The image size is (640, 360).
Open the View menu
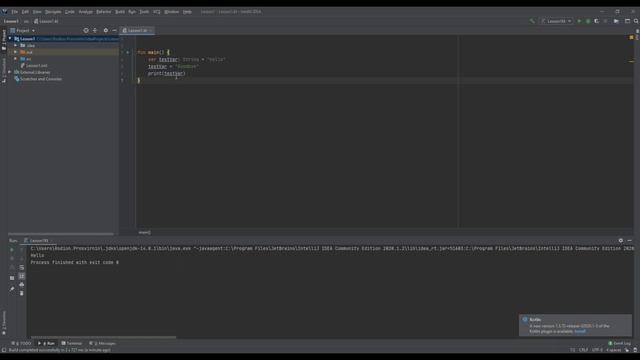pos(37,12)
